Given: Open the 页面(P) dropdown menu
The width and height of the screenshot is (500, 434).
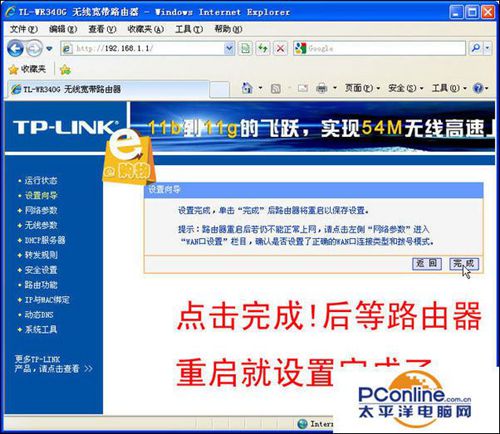Looking at the screenshot, I should coord(362,88).
